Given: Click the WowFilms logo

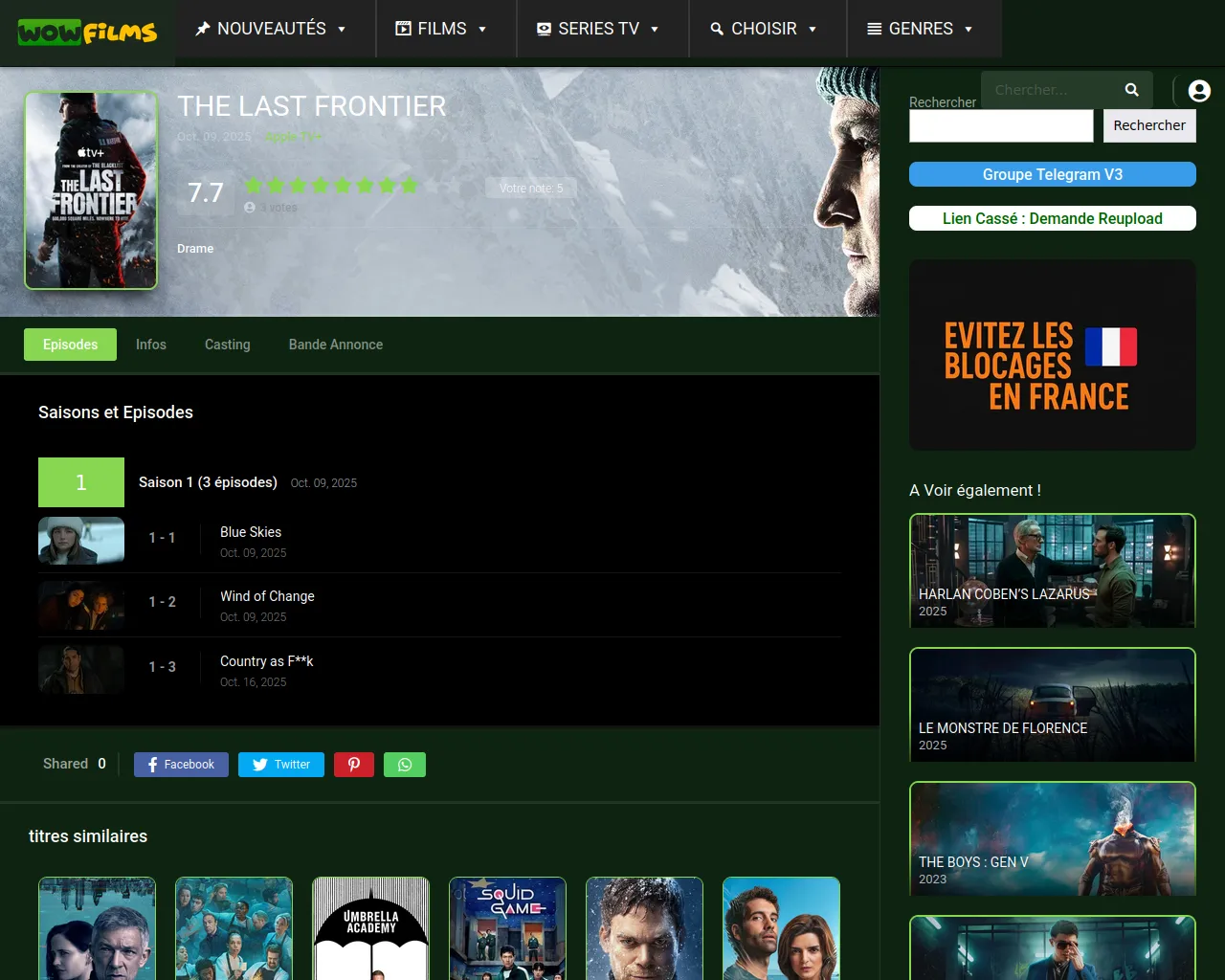Looking at the screenshot, I should [87, 33].
